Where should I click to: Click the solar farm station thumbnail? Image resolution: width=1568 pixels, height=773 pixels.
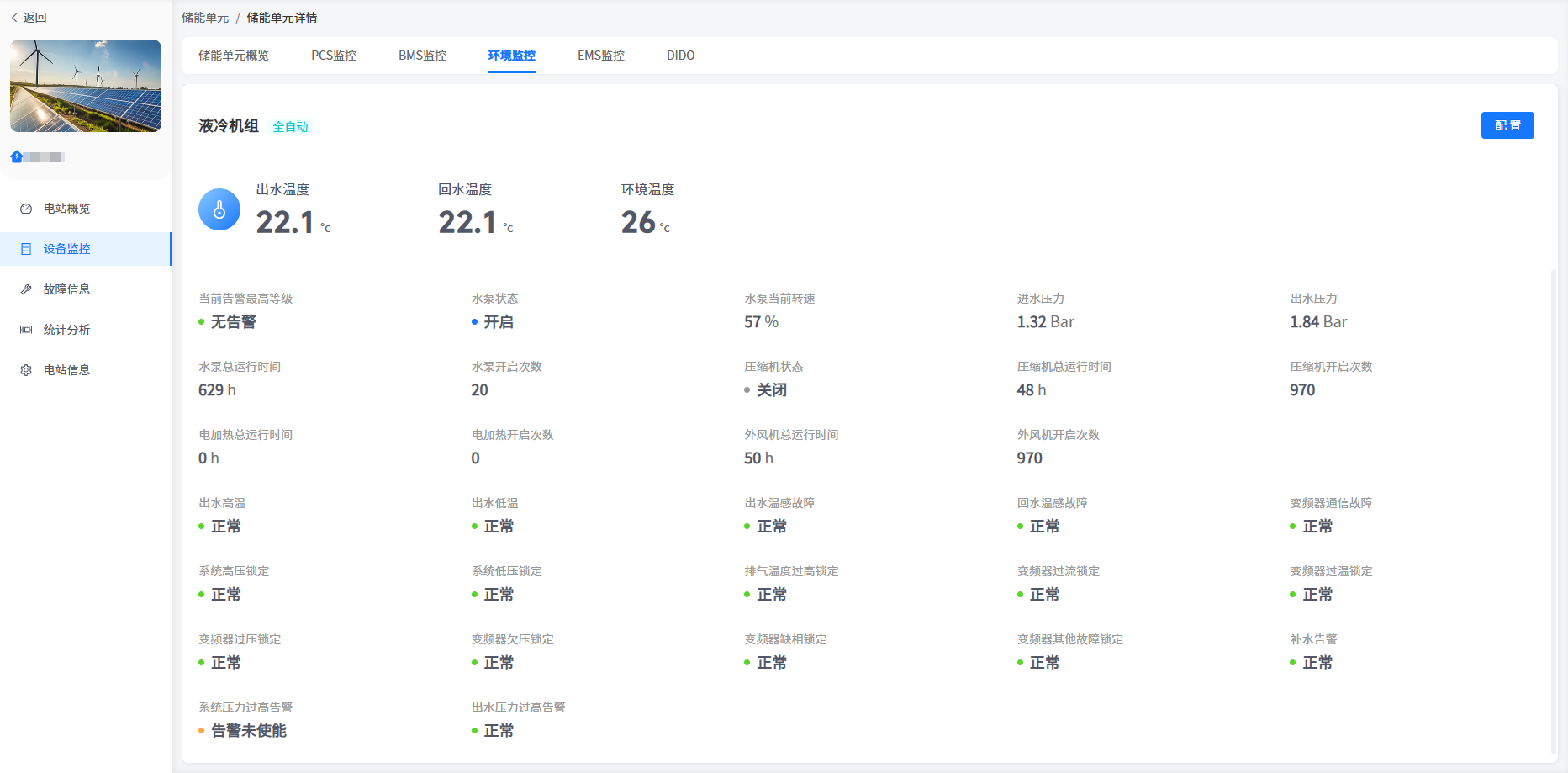point(86,86)
